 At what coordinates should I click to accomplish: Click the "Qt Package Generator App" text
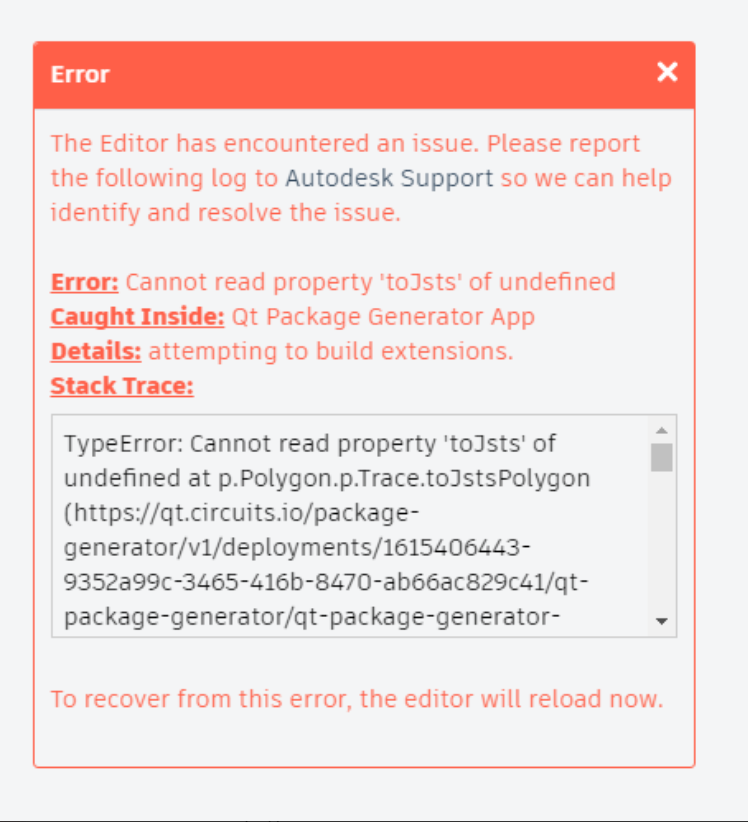click(x=383, y=317)
